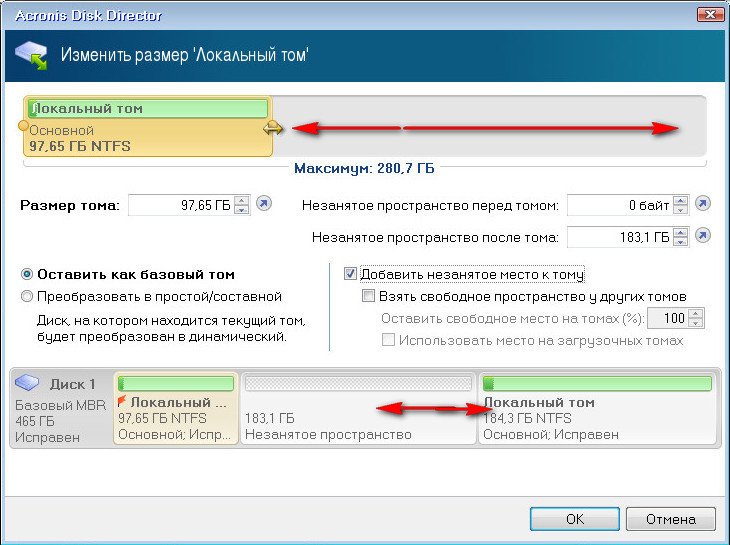Increase space before volume using up arrow
The height and width of the screenshot is (545, 730).
pyautogui.click(x=681, y=201)
